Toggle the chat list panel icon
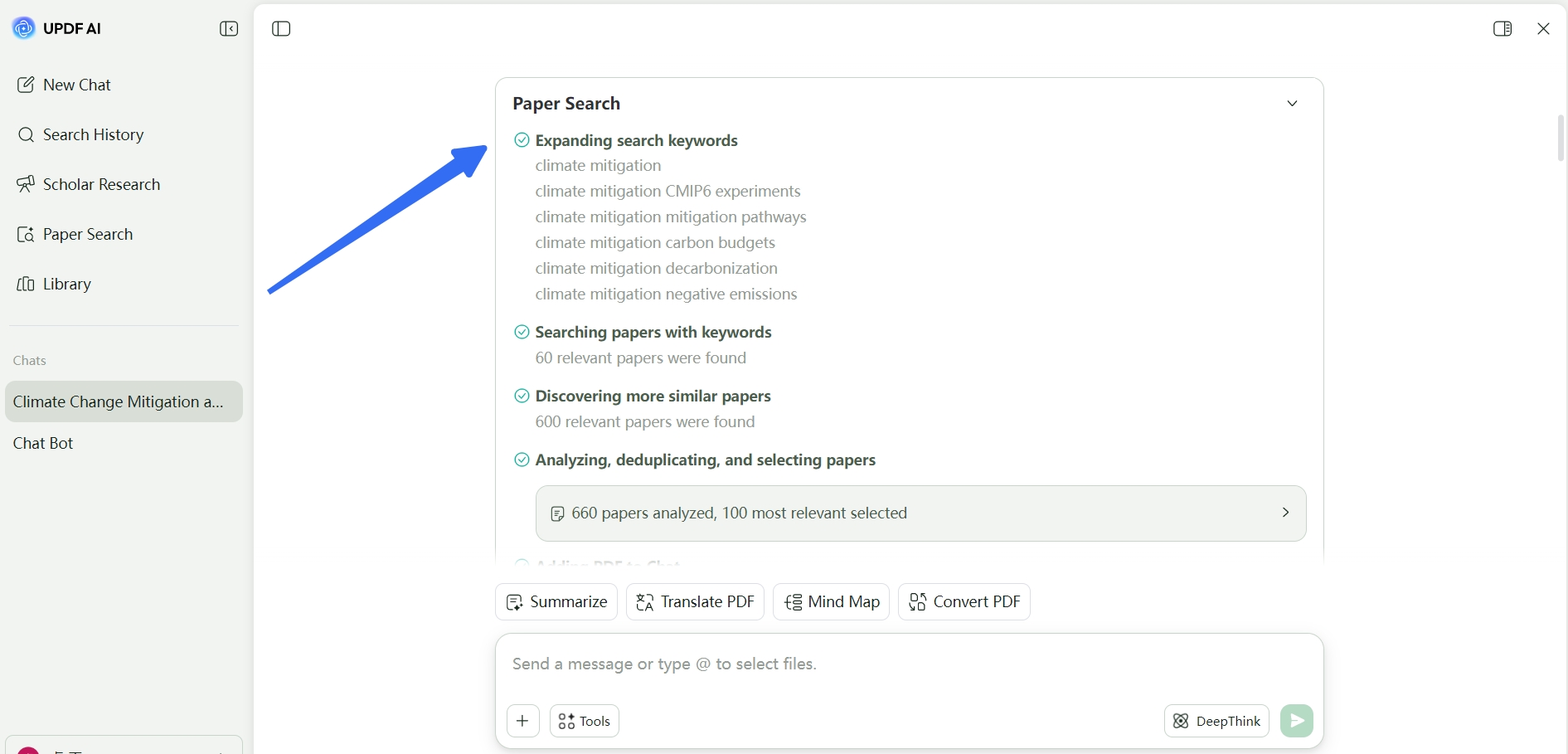Image resolution: width=1568 pixels, height=754 pixels. [x=281, y=29]
